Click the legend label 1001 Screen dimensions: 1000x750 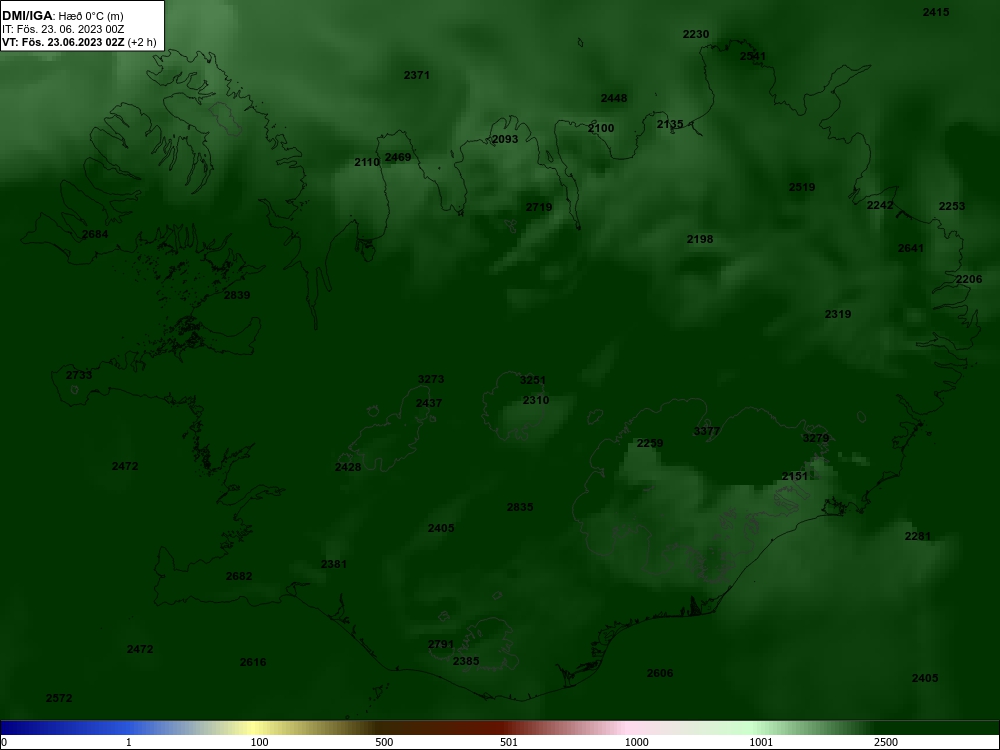[761, 742]
